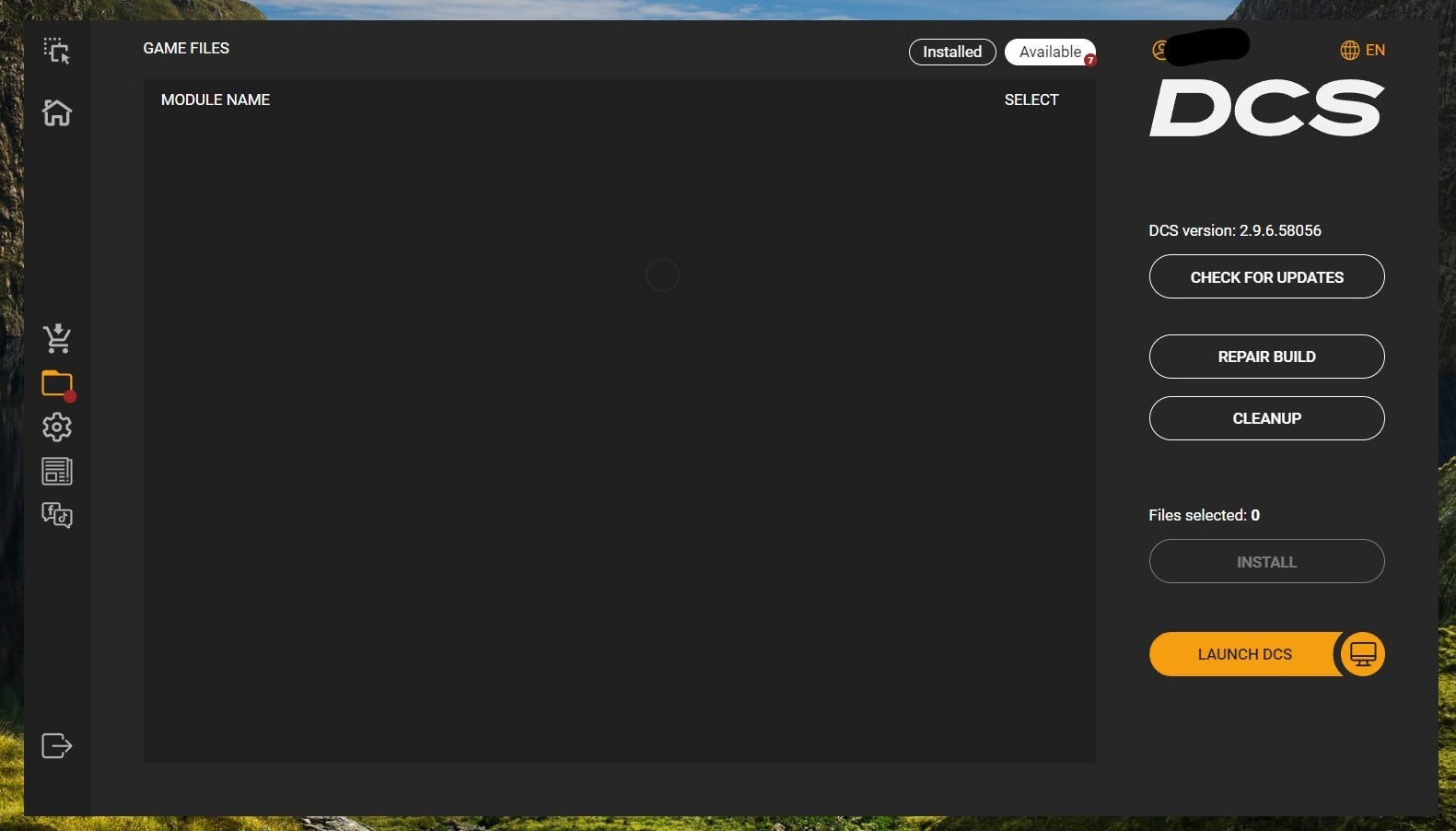
Task: Open the shop cart download icon
Action: pos(57,338)
